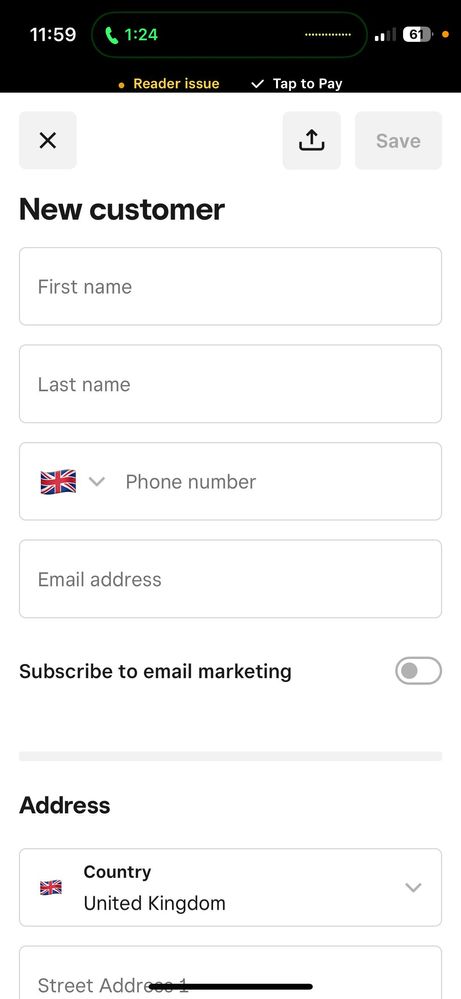Viewport: 461px width, 999px height.
Task: Select the United Kingdom country selector
Action: 230,888
